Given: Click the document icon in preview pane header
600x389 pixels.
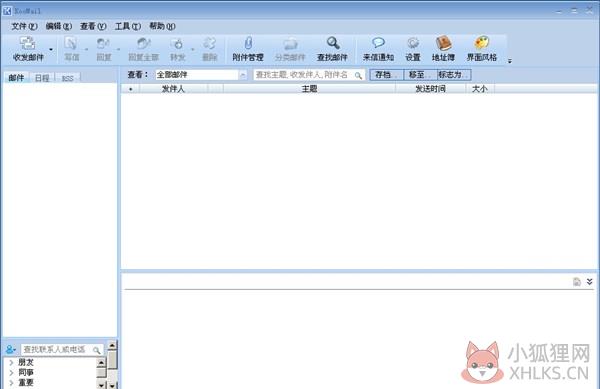Looking at the screenshot, I should [577, 282].
